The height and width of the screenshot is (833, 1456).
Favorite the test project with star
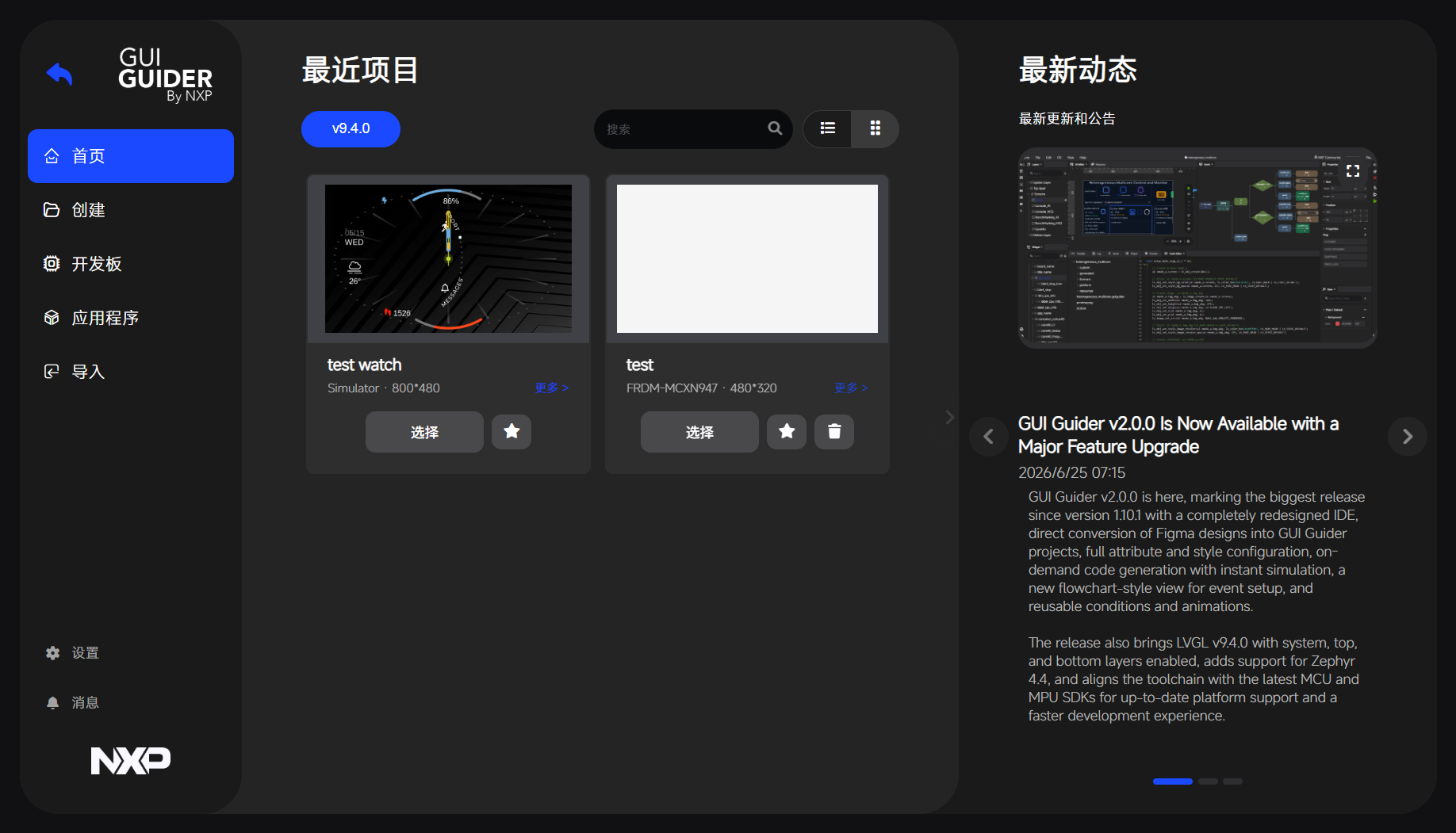(x=787, y=431)
